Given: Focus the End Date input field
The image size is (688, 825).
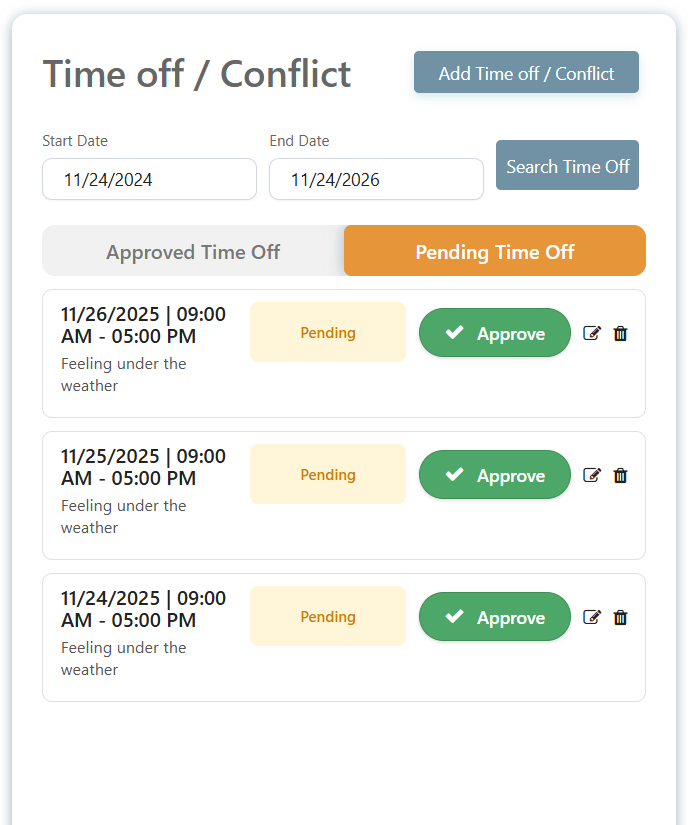Looking at the screenshot, I should (376, 180).
